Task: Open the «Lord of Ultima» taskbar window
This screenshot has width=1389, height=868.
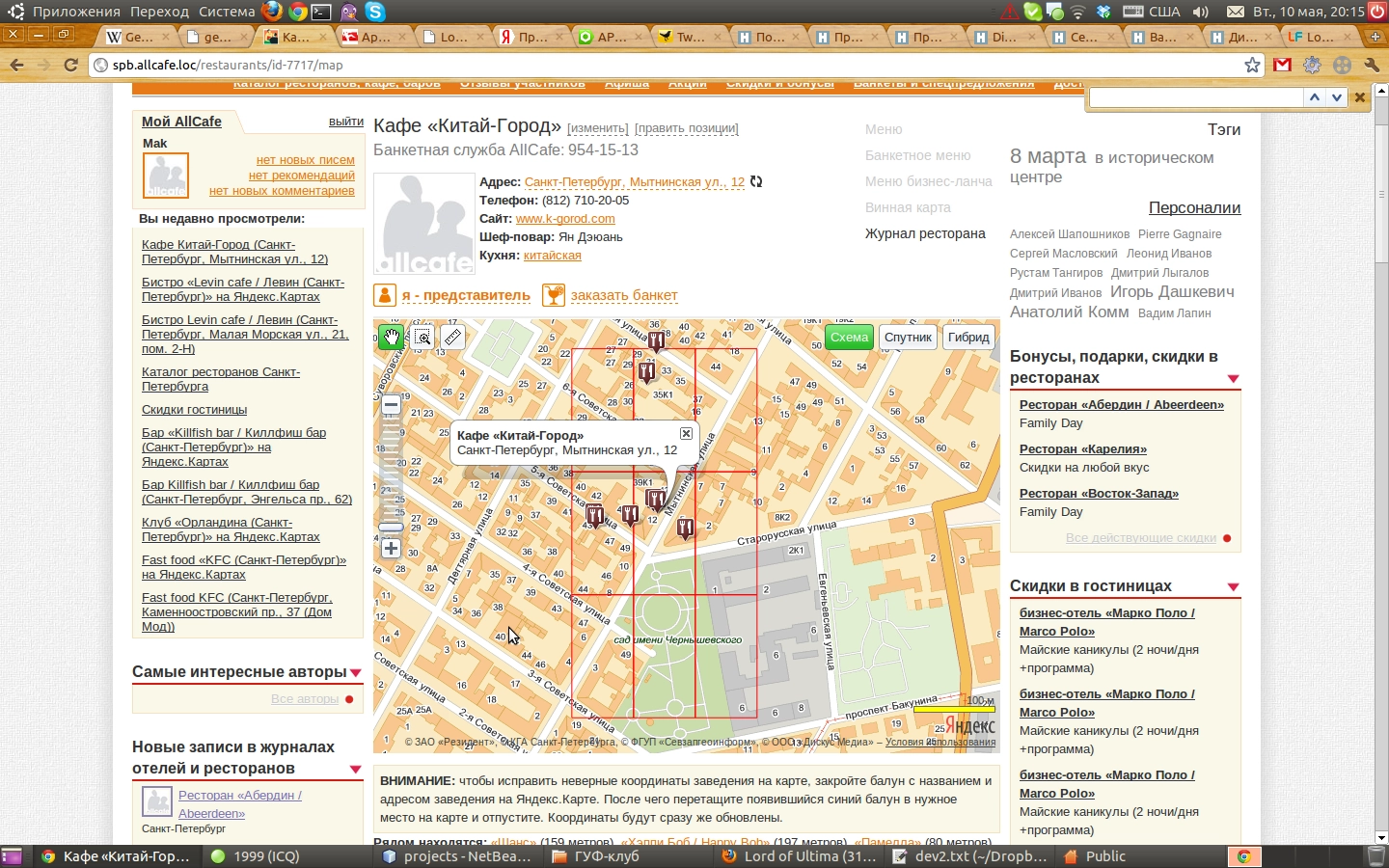Action: (x=801, y=856)
